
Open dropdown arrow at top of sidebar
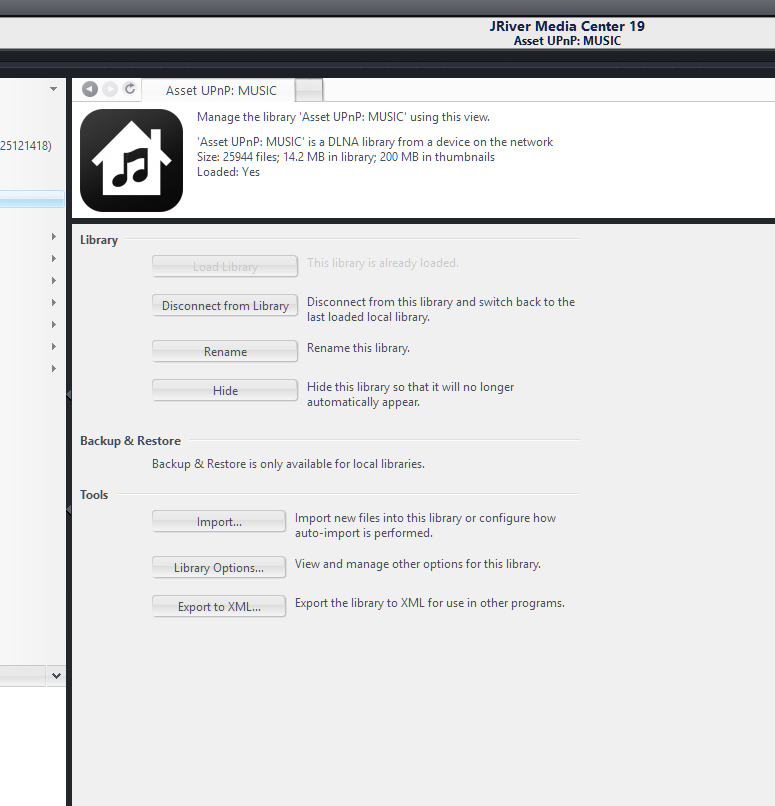coord(53,89)
